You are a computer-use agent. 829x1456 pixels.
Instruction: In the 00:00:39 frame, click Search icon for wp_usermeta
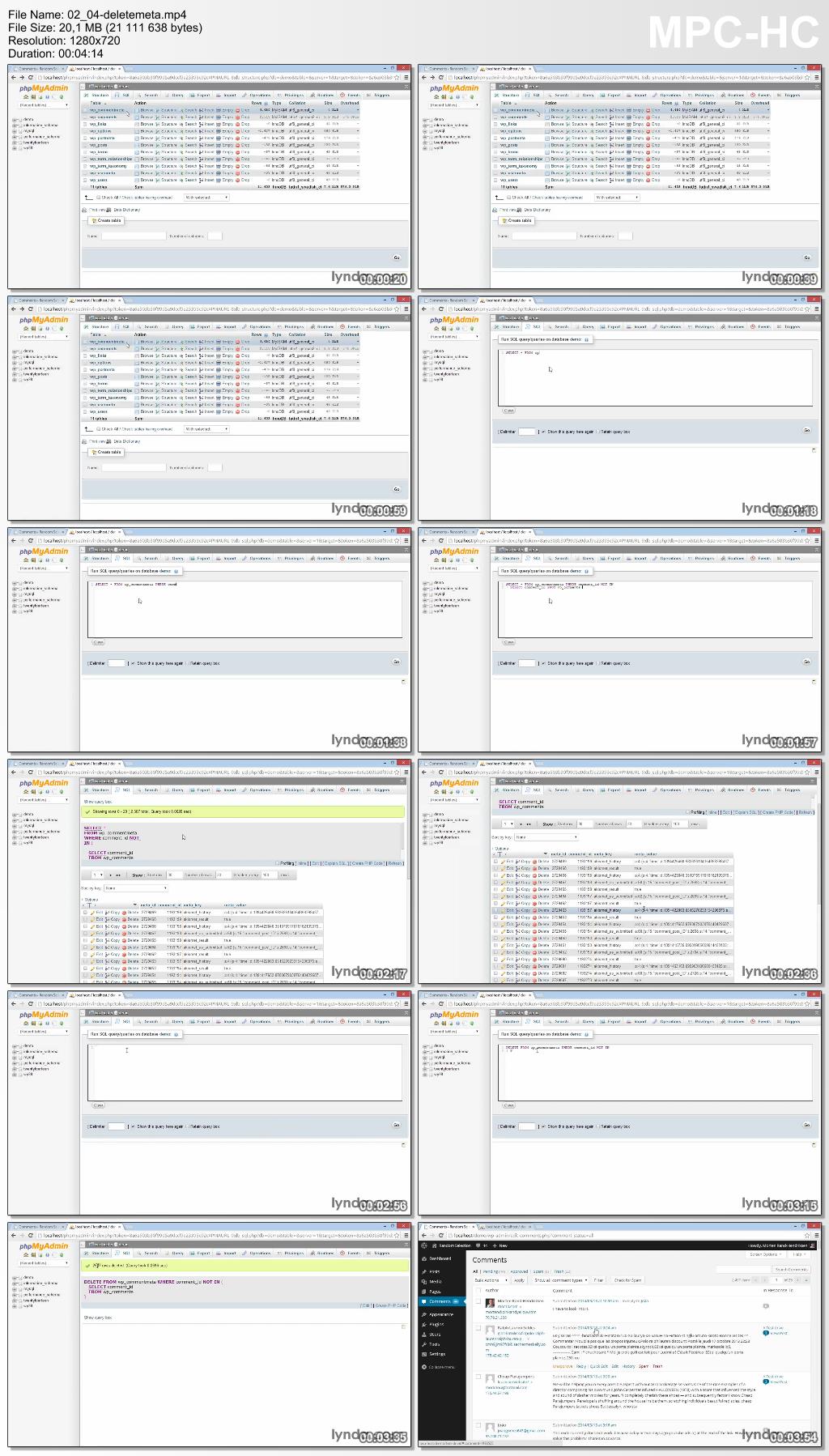click(591, 173)
